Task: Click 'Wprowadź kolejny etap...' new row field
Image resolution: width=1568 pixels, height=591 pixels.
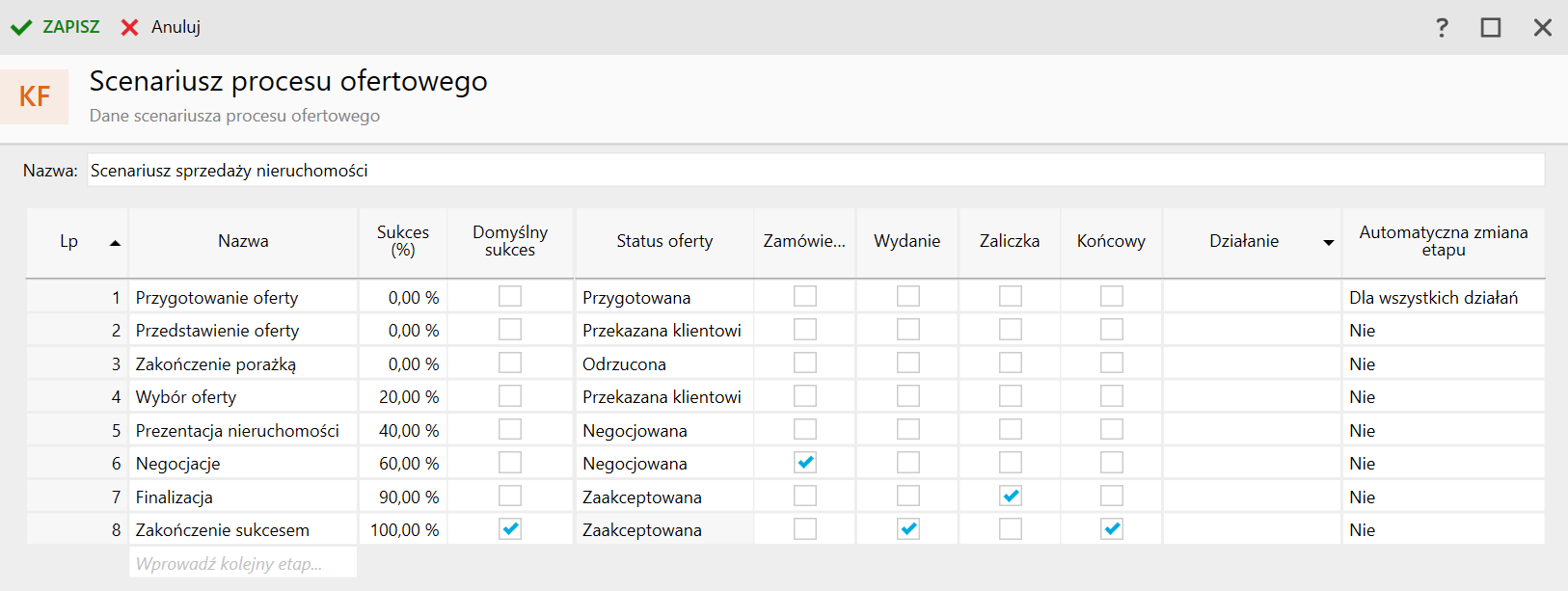Action: [243, 564]
